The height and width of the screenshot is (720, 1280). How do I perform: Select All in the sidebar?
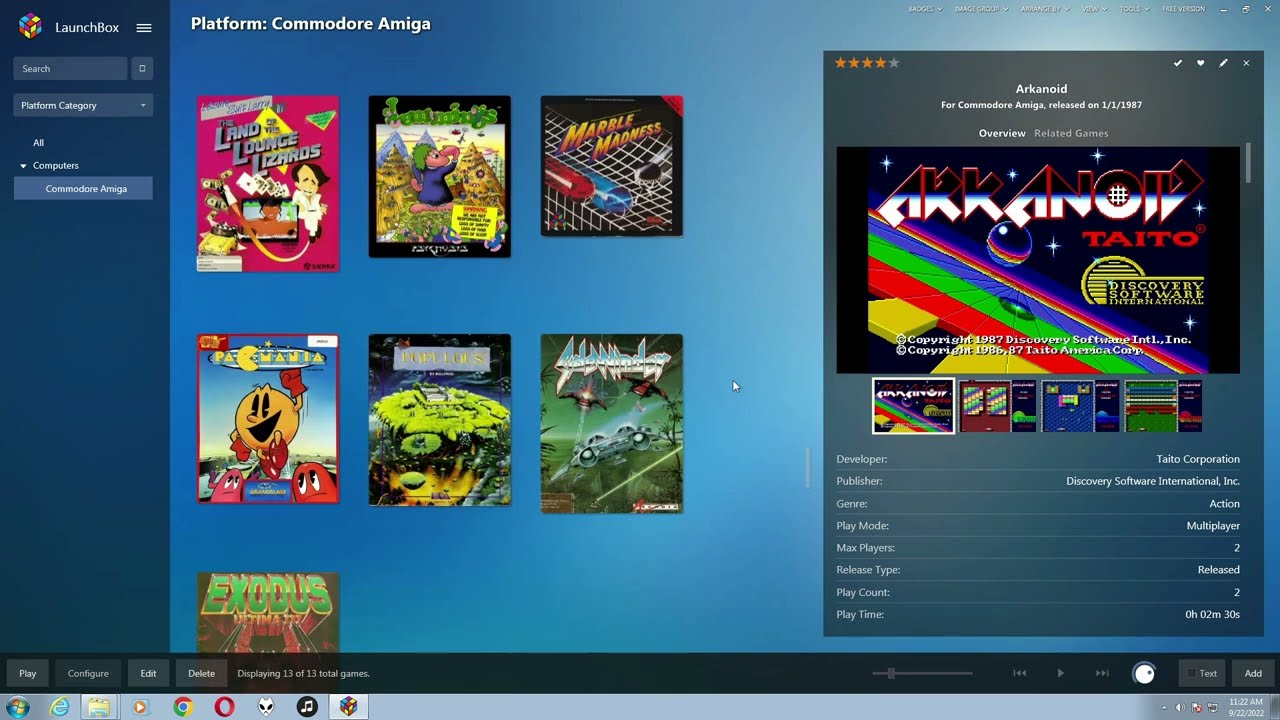coord(38,143)
